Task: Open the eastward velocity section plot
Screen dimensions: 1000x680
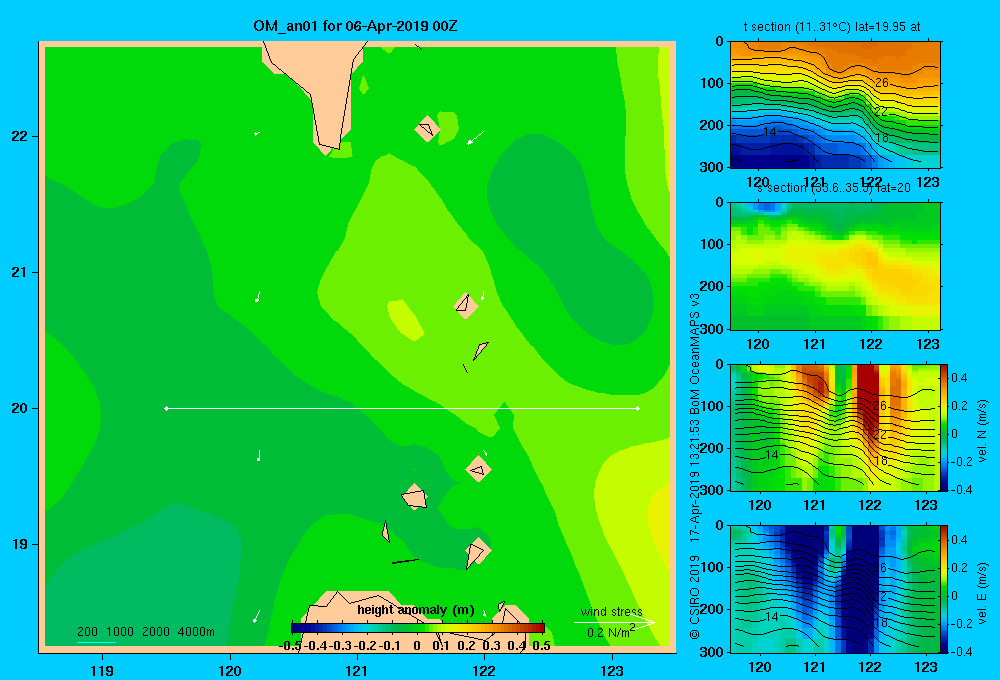Action: tap(834, 589)
